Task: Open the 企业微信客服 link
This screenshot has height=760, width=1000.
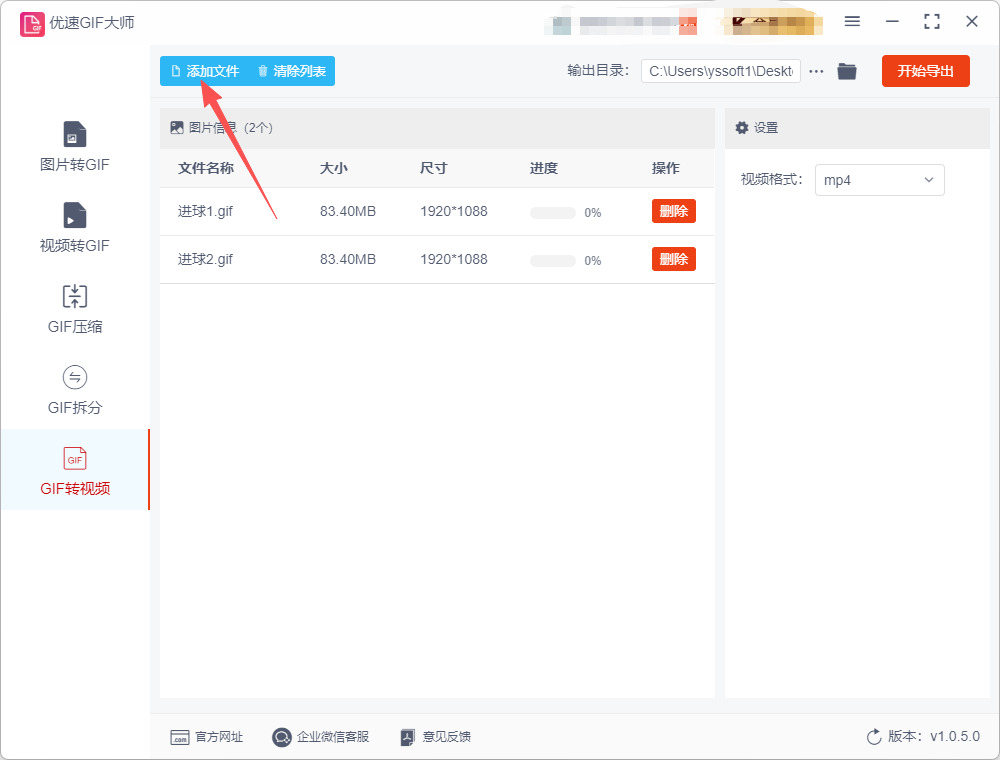Action: [320, 736]
